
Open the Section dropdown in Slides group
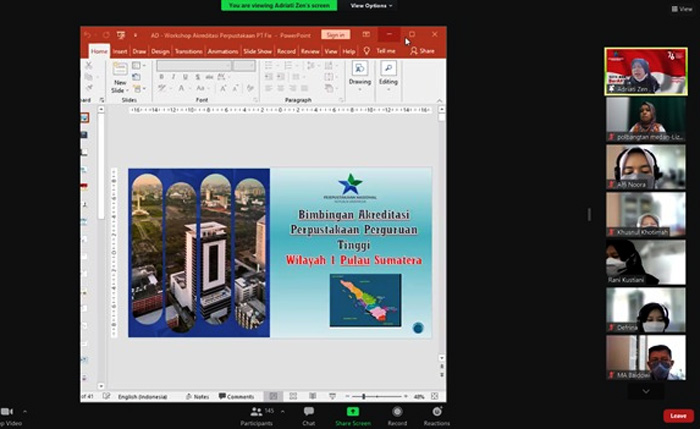click(139, 89)
